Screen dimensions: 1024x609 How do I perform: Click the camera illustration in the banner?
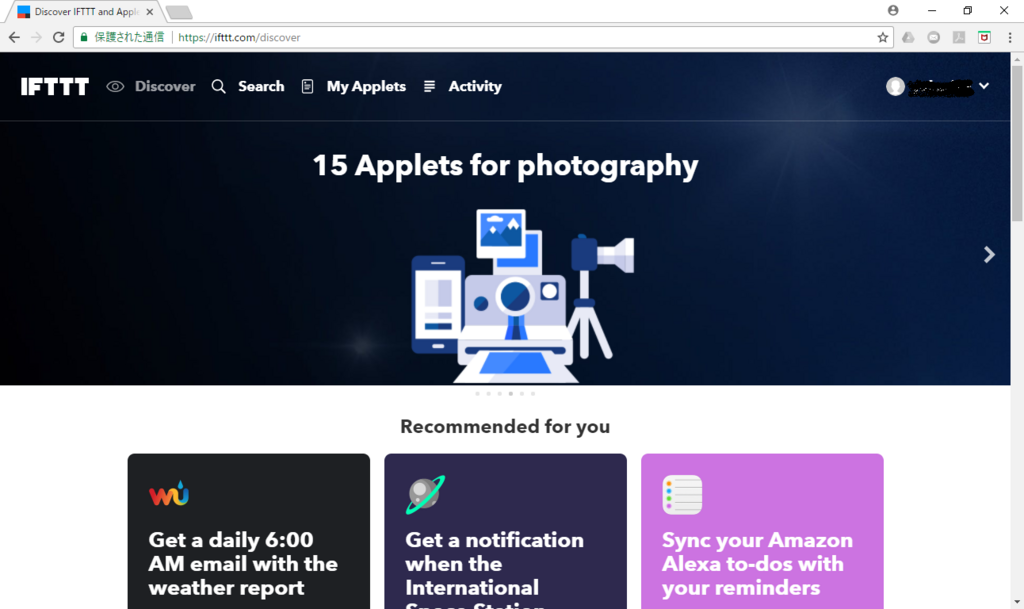(522, 296)
